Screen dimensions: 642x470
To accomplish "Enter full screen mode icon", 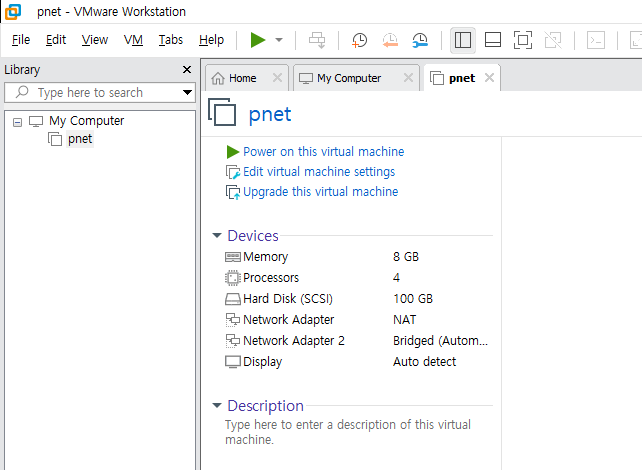I will pos(523,40).
